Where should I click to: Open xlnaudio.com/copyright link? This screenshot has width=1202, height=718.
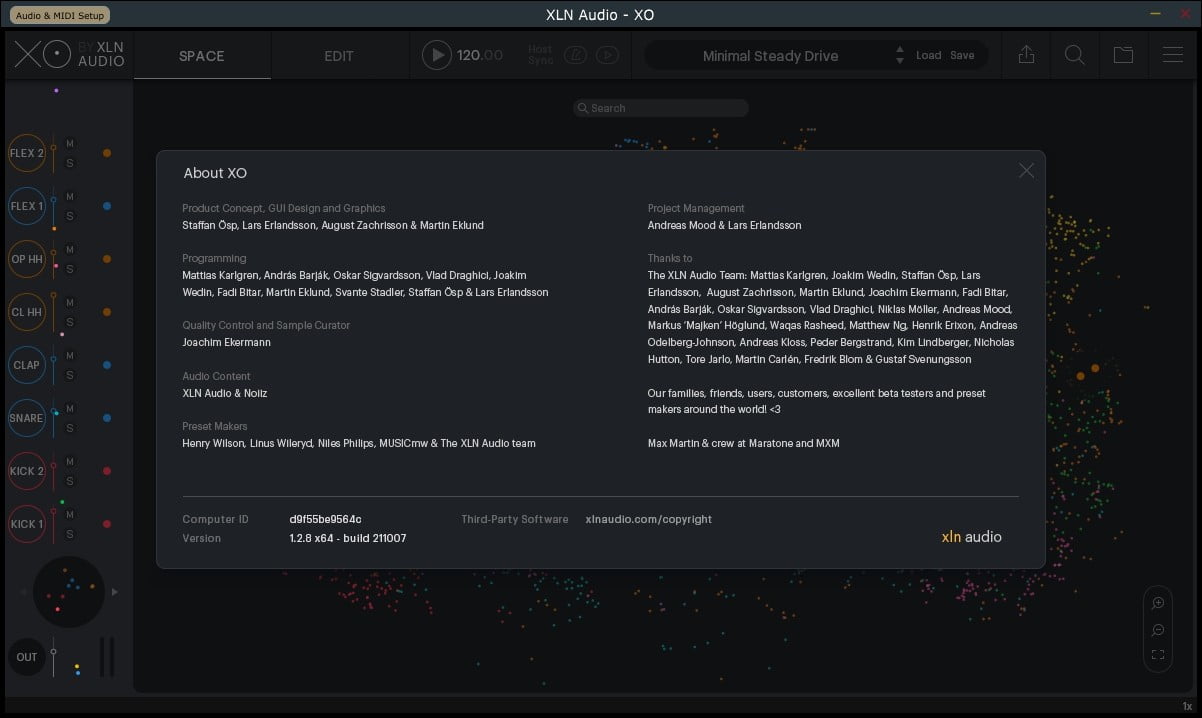tap(649, 519)
